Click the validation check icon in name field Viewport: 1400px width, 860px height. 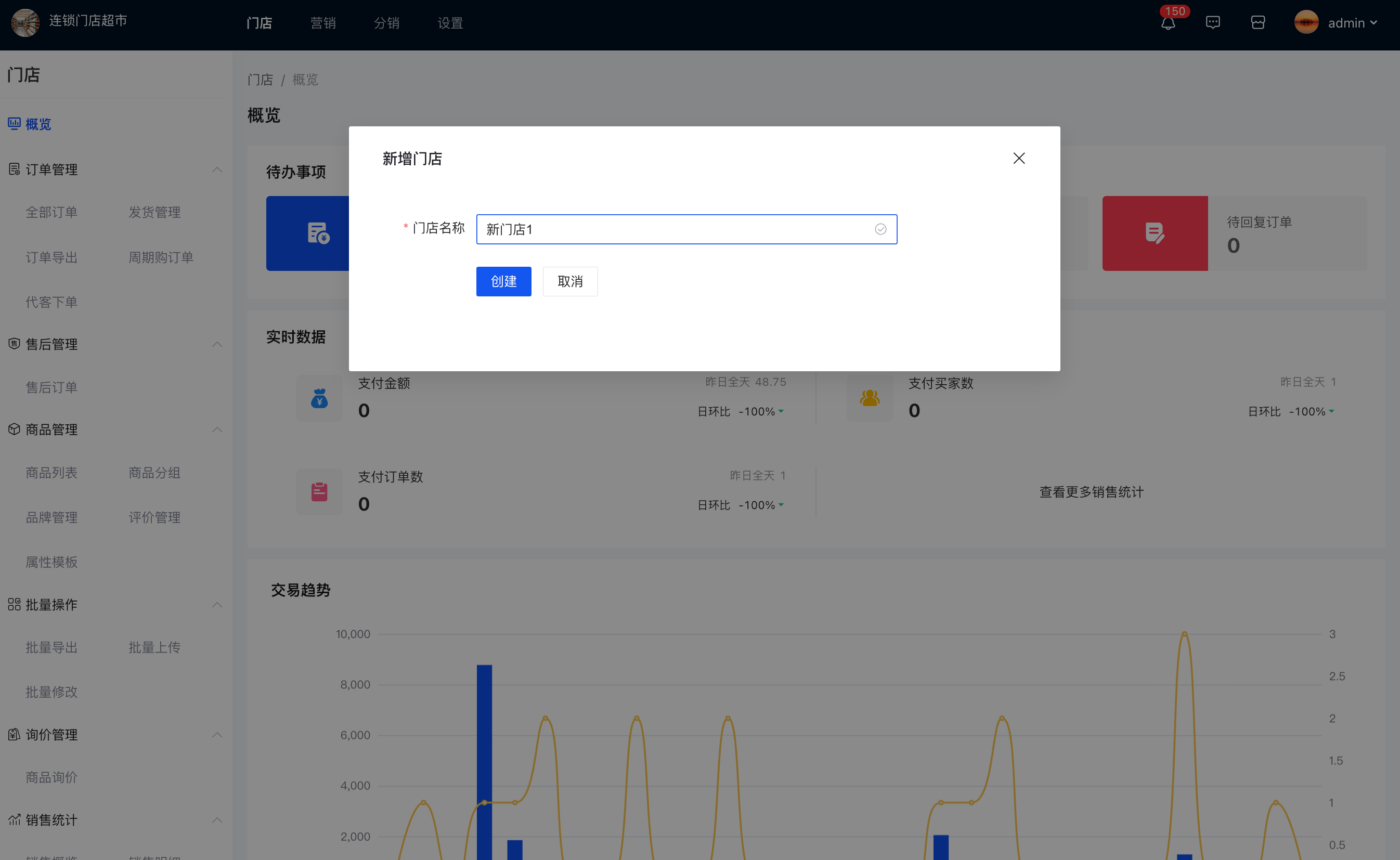coord(880,229)
